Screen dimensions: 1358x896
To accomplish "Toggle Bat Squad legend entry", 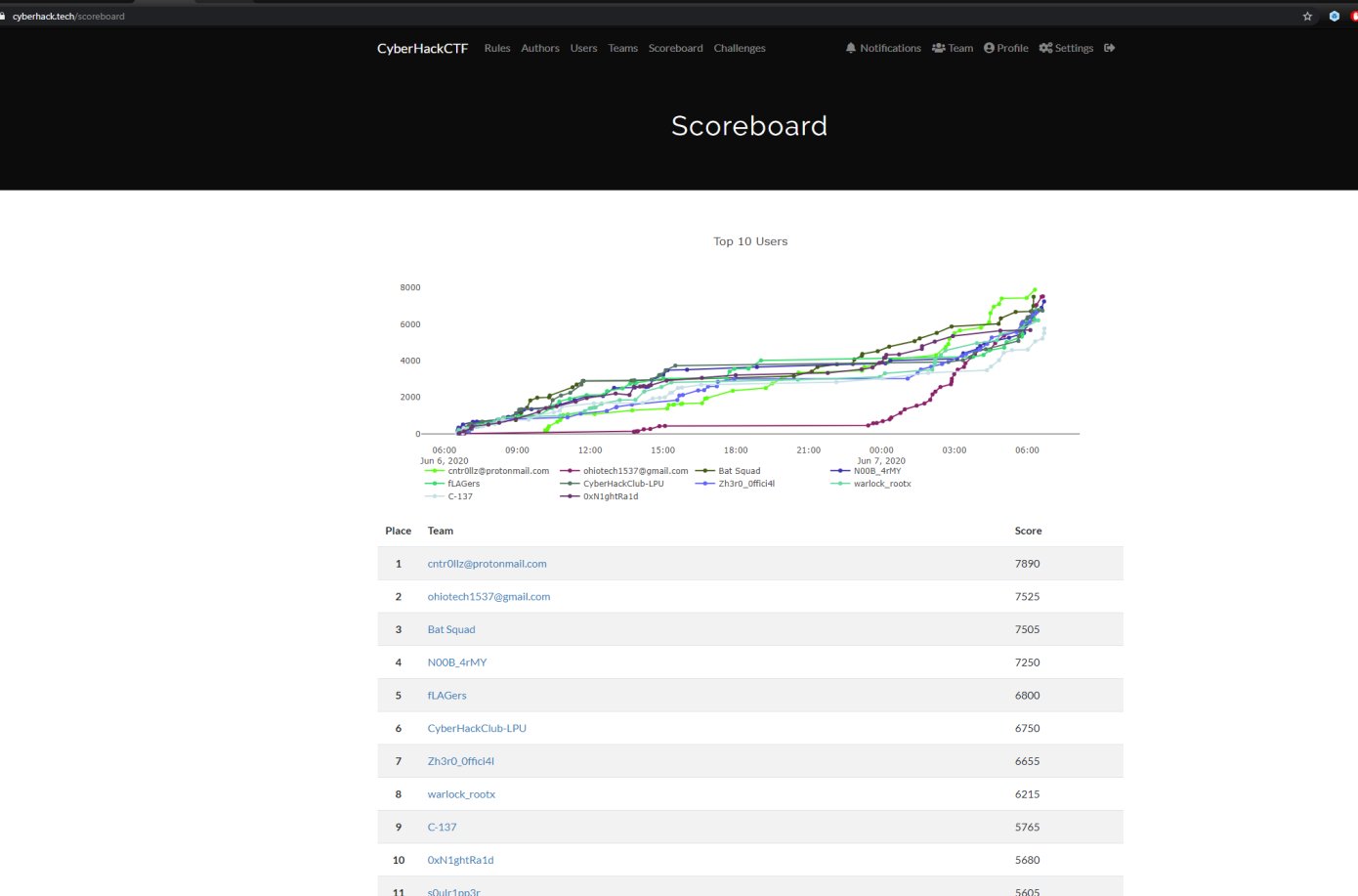I will pos(728,471).
